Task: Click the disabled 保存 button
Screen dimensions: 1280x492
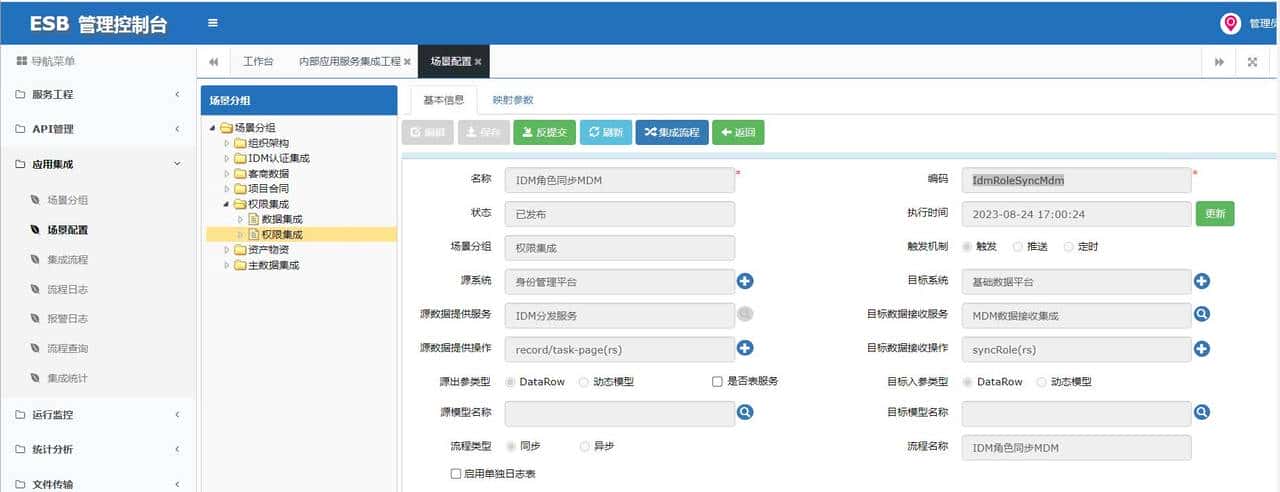Action: 484,132
